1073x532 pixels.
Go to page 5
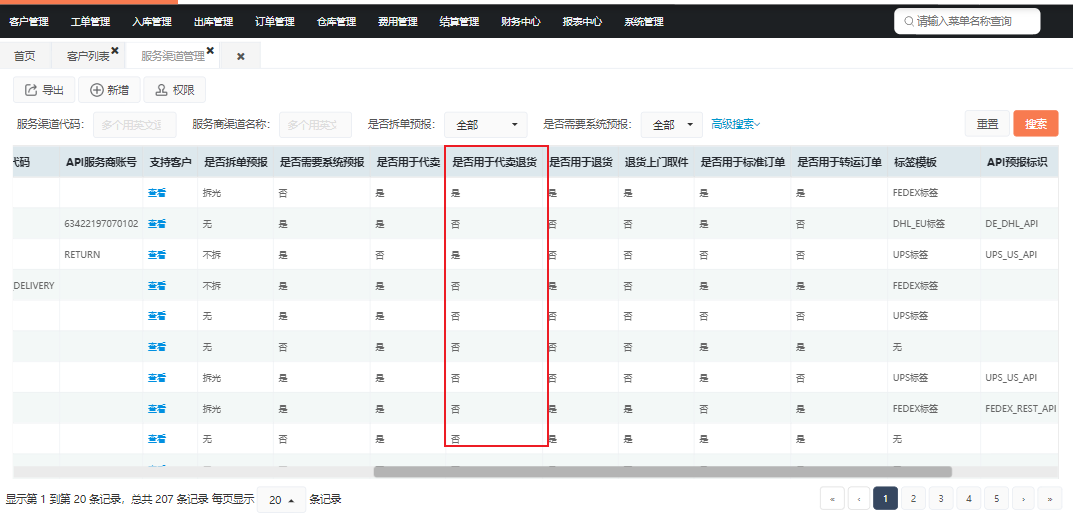tap(996, 499)
